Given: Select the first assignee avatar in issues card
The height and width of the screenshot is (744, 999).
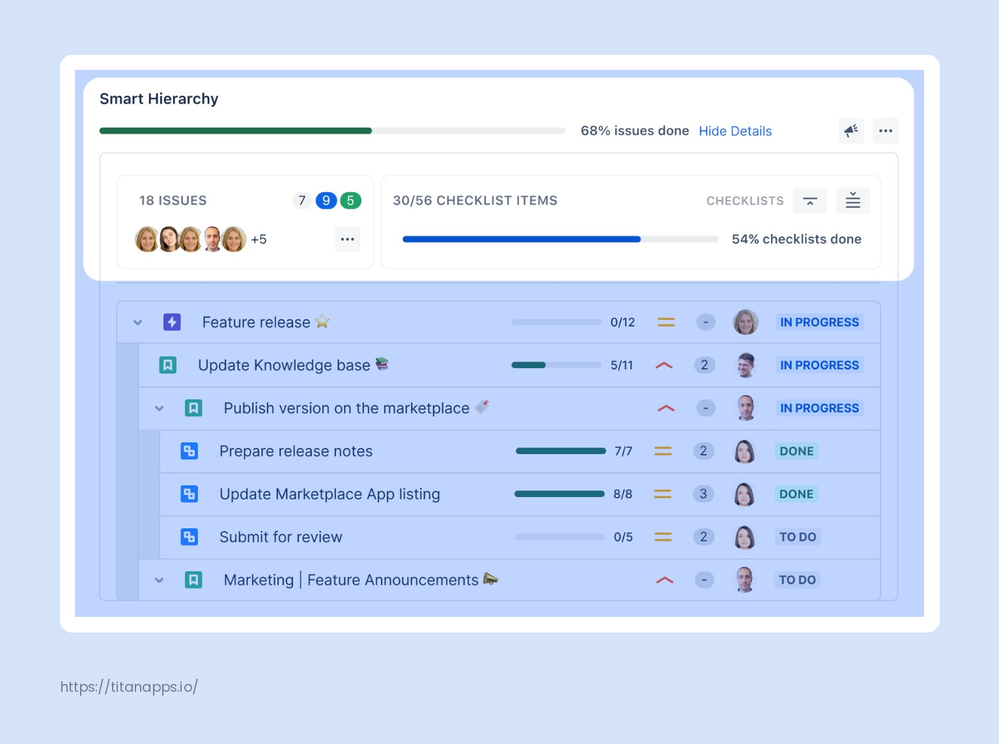Looking at the screenshot, I should pyautogui.click(x=147, y=240).
